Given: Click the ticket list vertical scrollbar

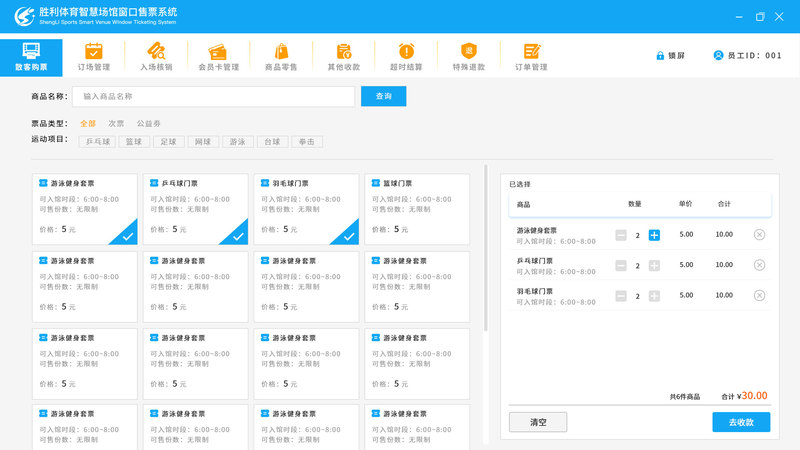Looking at the screenshot, I should (x=485, y=248).
